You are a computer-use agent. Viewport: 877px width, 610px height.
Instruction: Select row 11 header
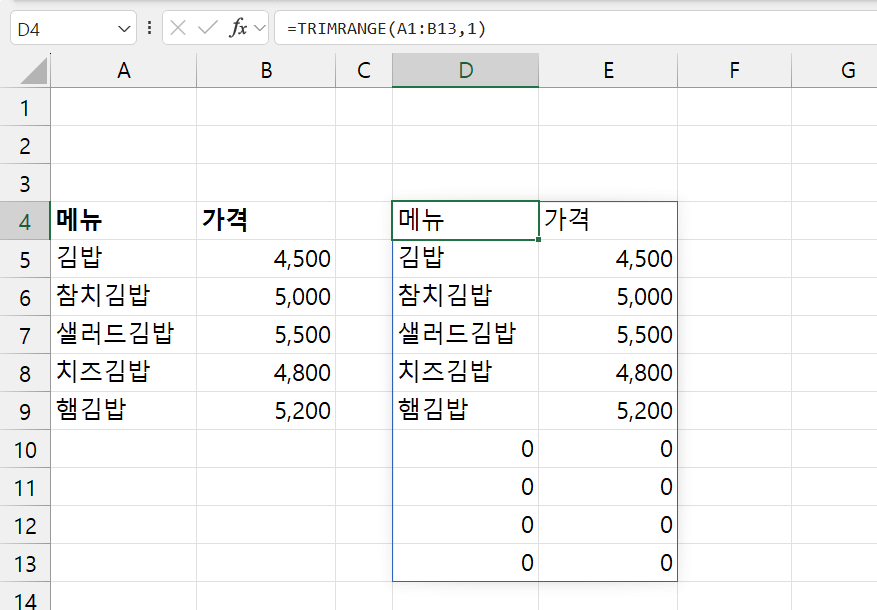pyautogui.click(x=25, y=488)
